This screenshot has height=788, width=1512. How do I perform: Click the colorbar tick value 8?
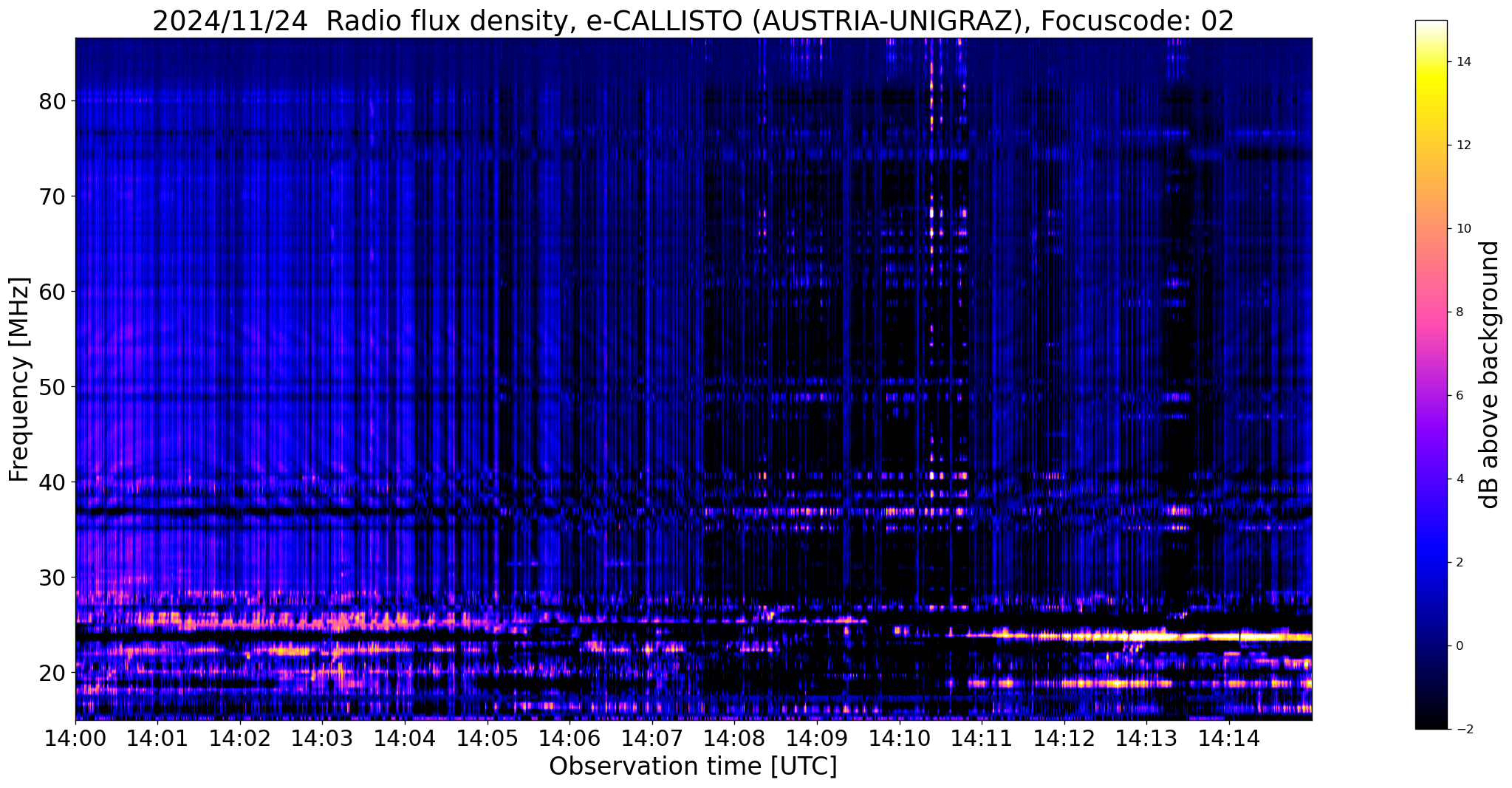tap(1458, 312)
